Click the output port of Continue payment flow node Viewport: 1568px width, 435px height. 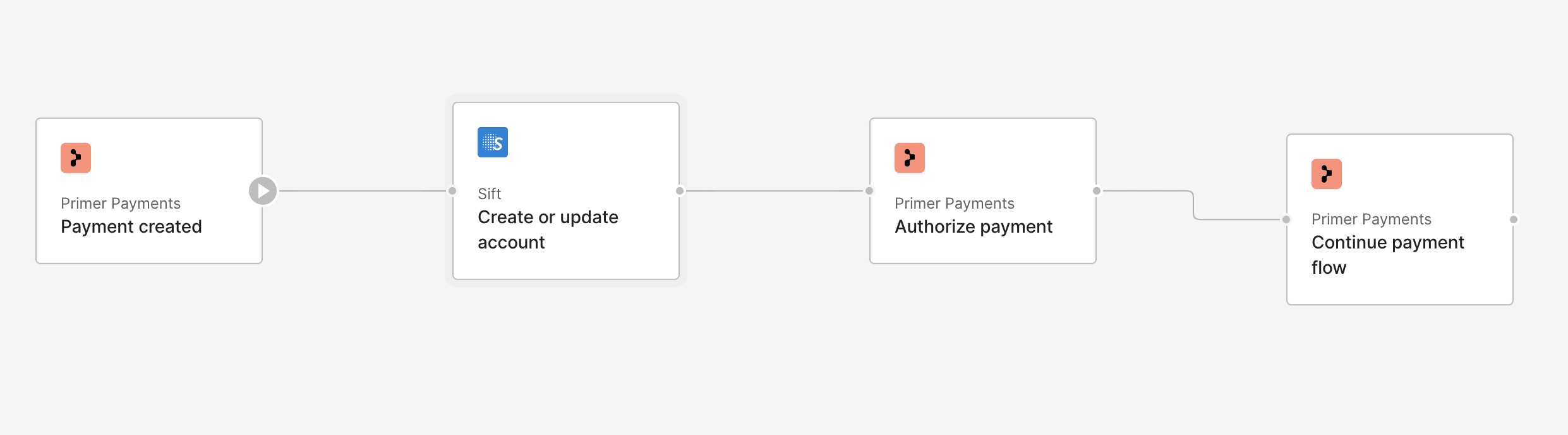(x=1514, y=219)
